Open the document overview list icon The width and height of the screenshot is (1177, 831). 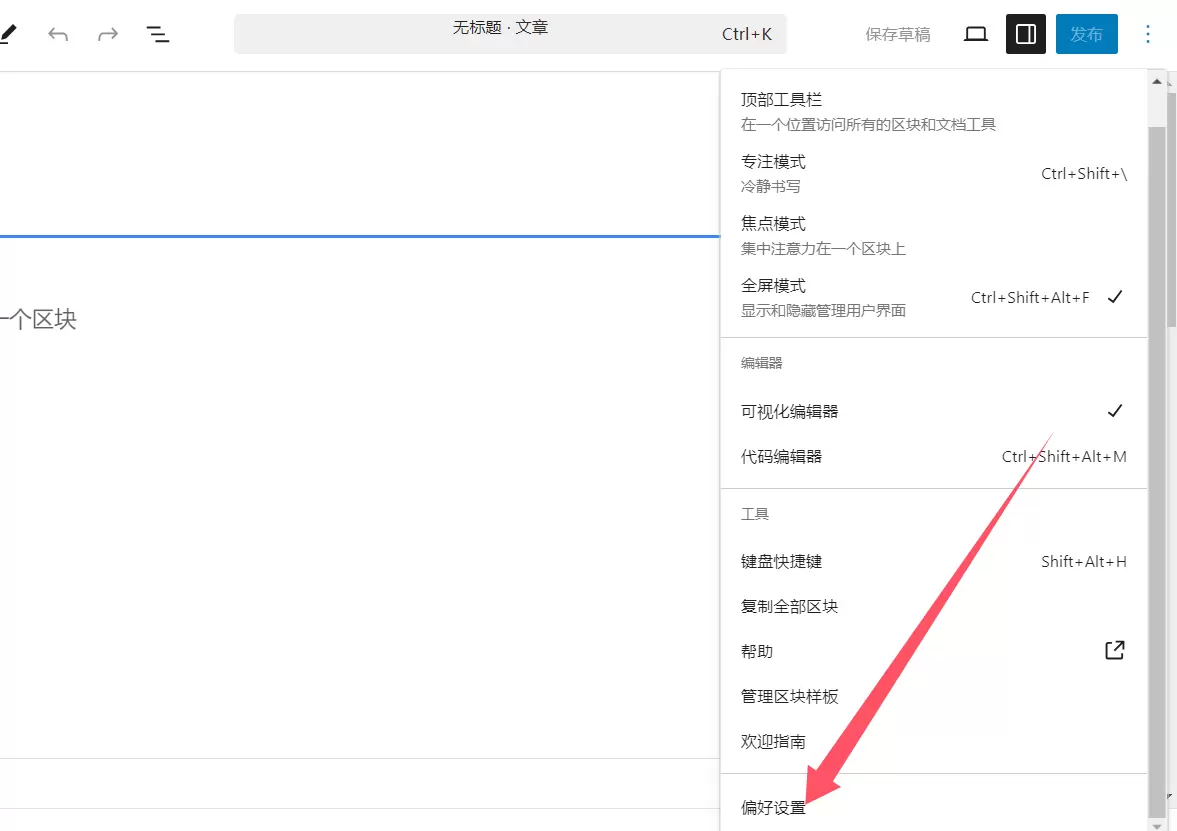(x=158, y=34)
